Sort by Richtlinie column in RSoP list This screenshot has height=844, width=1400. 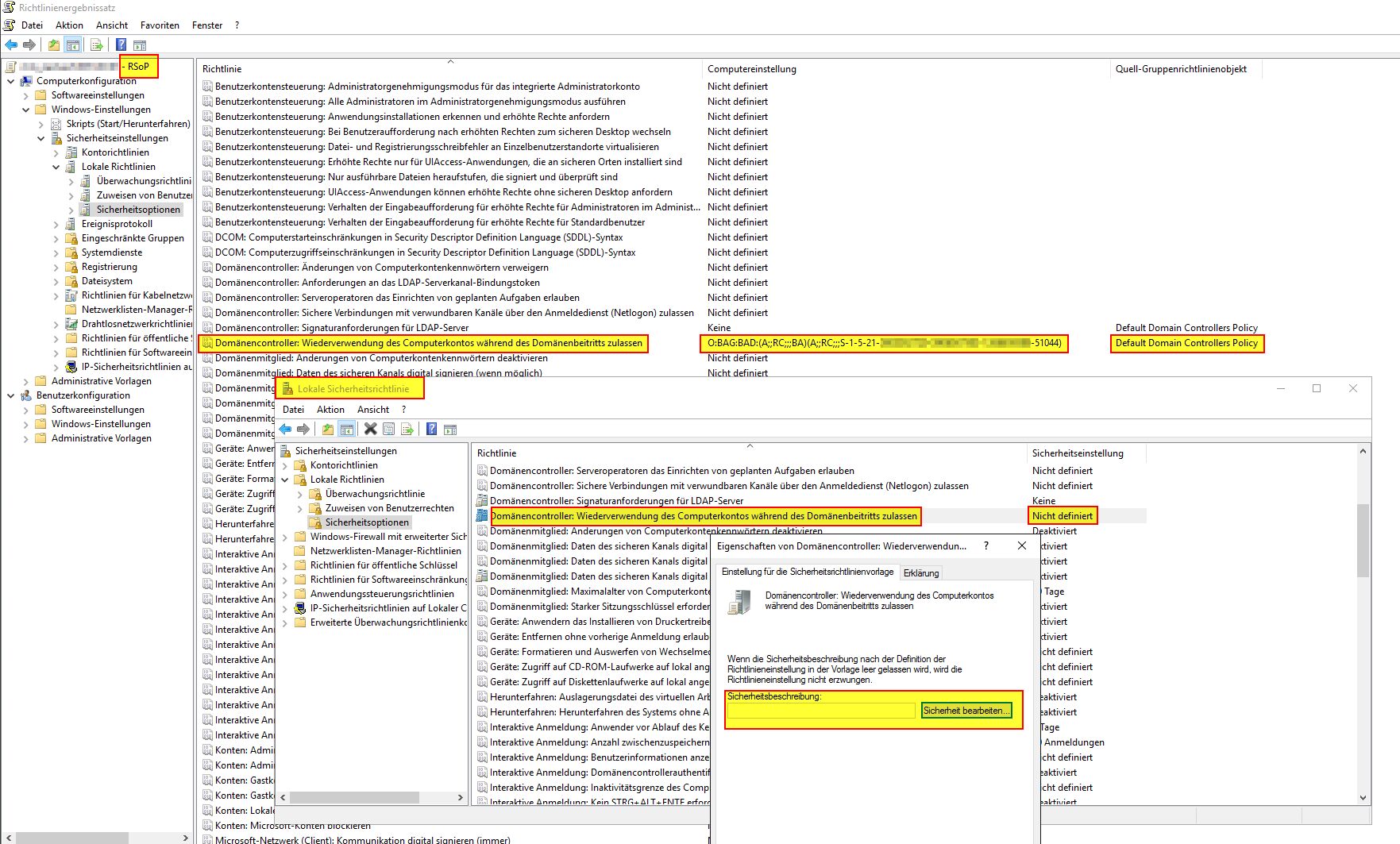[x=450, y=69]
